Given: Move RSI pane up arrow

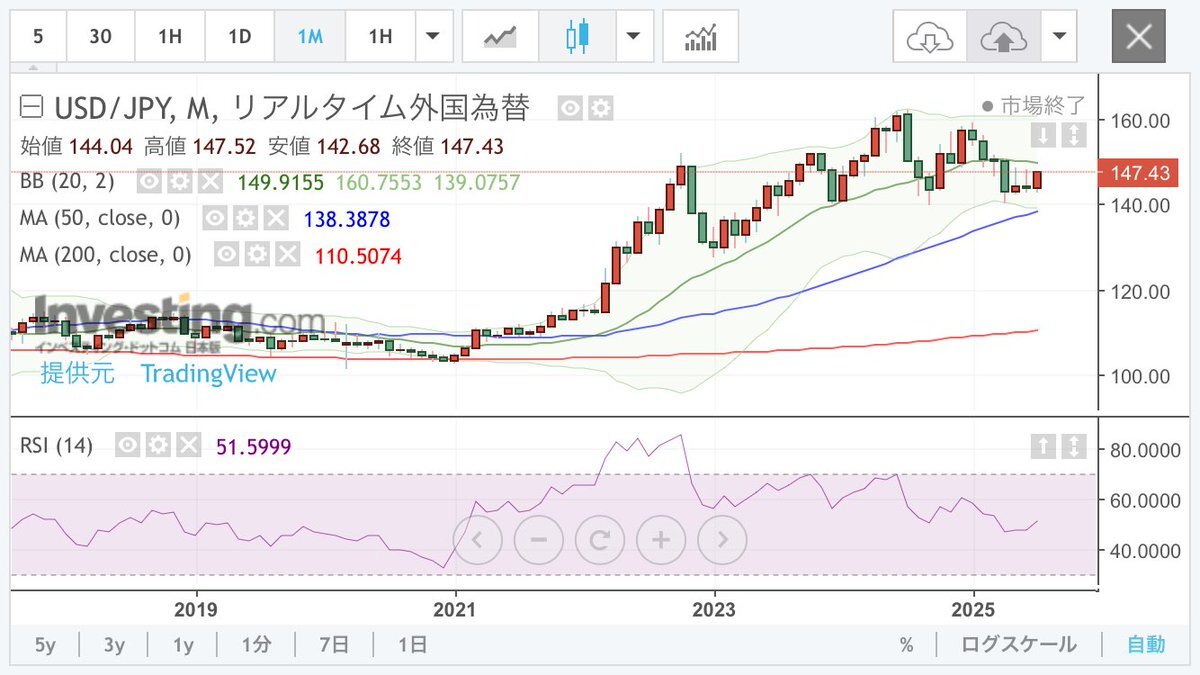Looking at the screenshot, I should (x=1043, y=446).
